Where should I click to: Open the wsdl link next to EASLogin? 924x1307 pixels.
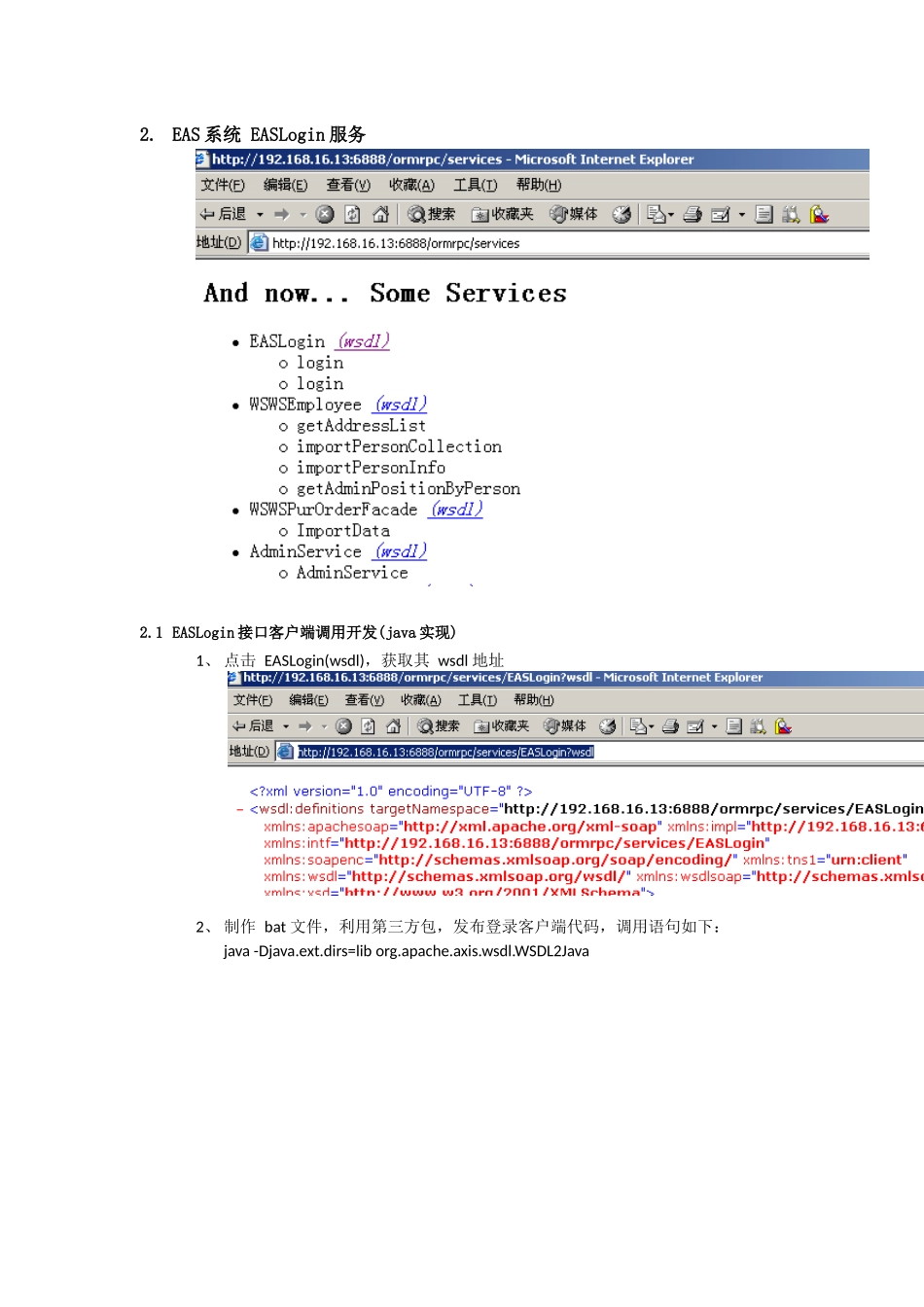(363, 341)
